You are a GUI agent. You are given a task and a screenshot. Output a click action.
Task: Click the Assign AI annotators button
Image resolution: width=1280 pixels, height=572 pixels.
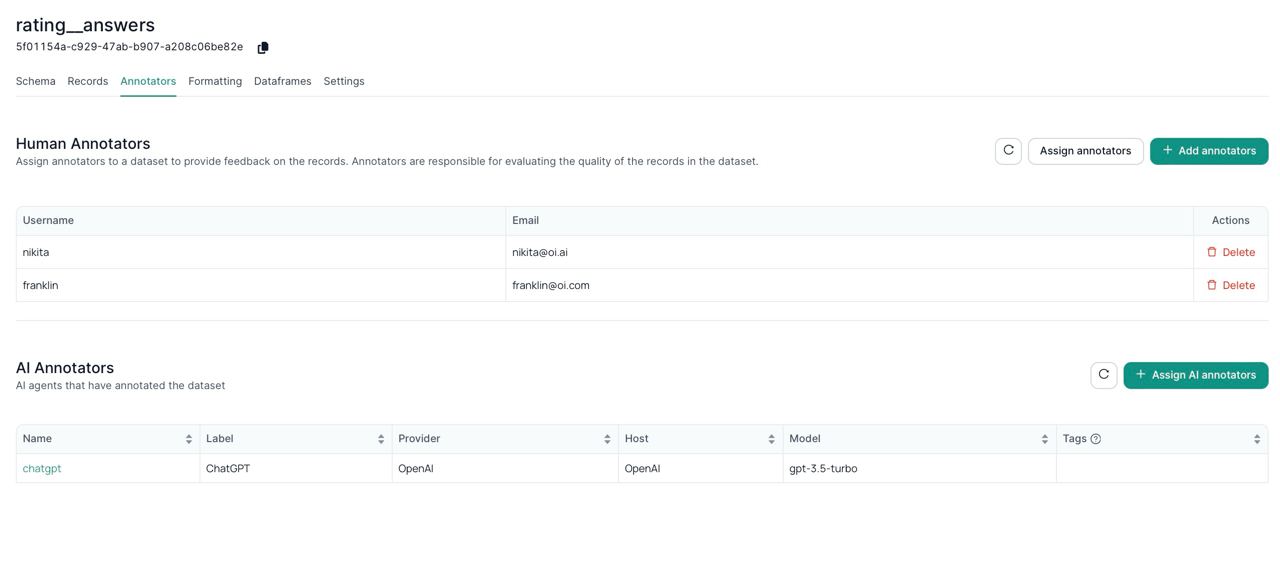tap(1195, 375)
